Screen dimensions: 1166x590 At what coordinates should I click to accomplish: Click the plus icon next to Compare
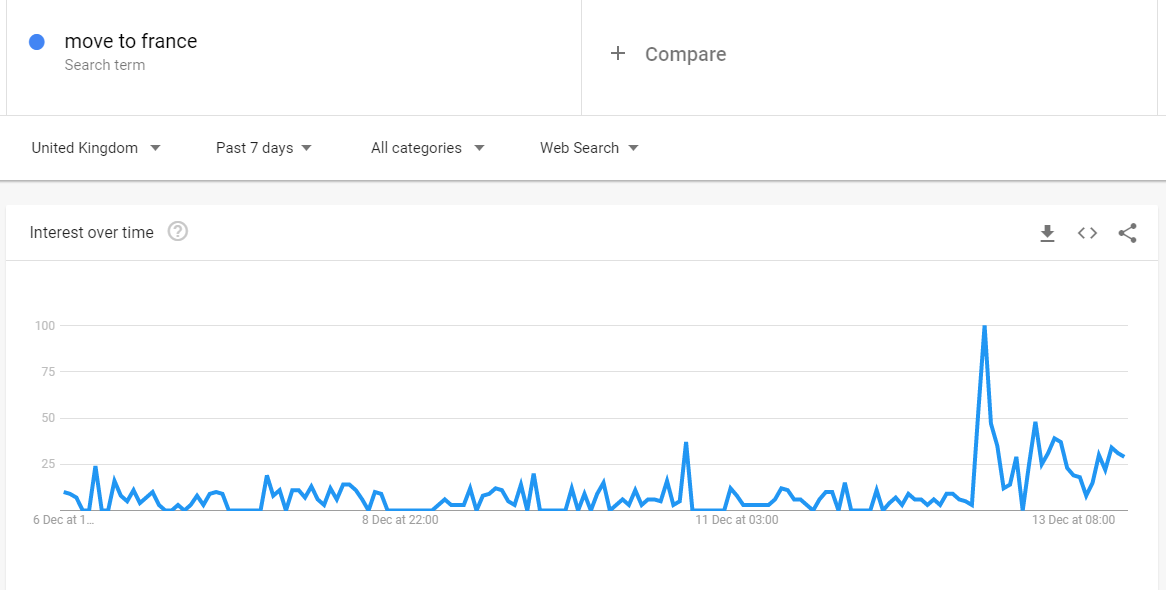click(x=619, y=54)
